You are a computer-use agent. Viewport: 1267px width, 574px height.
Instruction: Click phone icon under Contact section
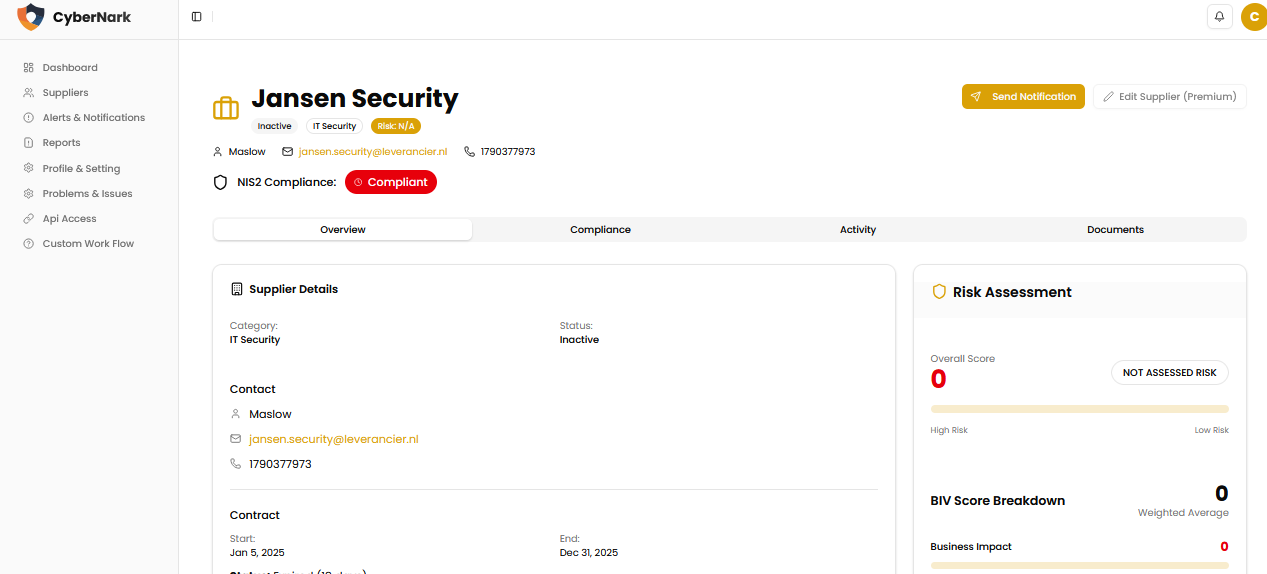coord(236,464)
